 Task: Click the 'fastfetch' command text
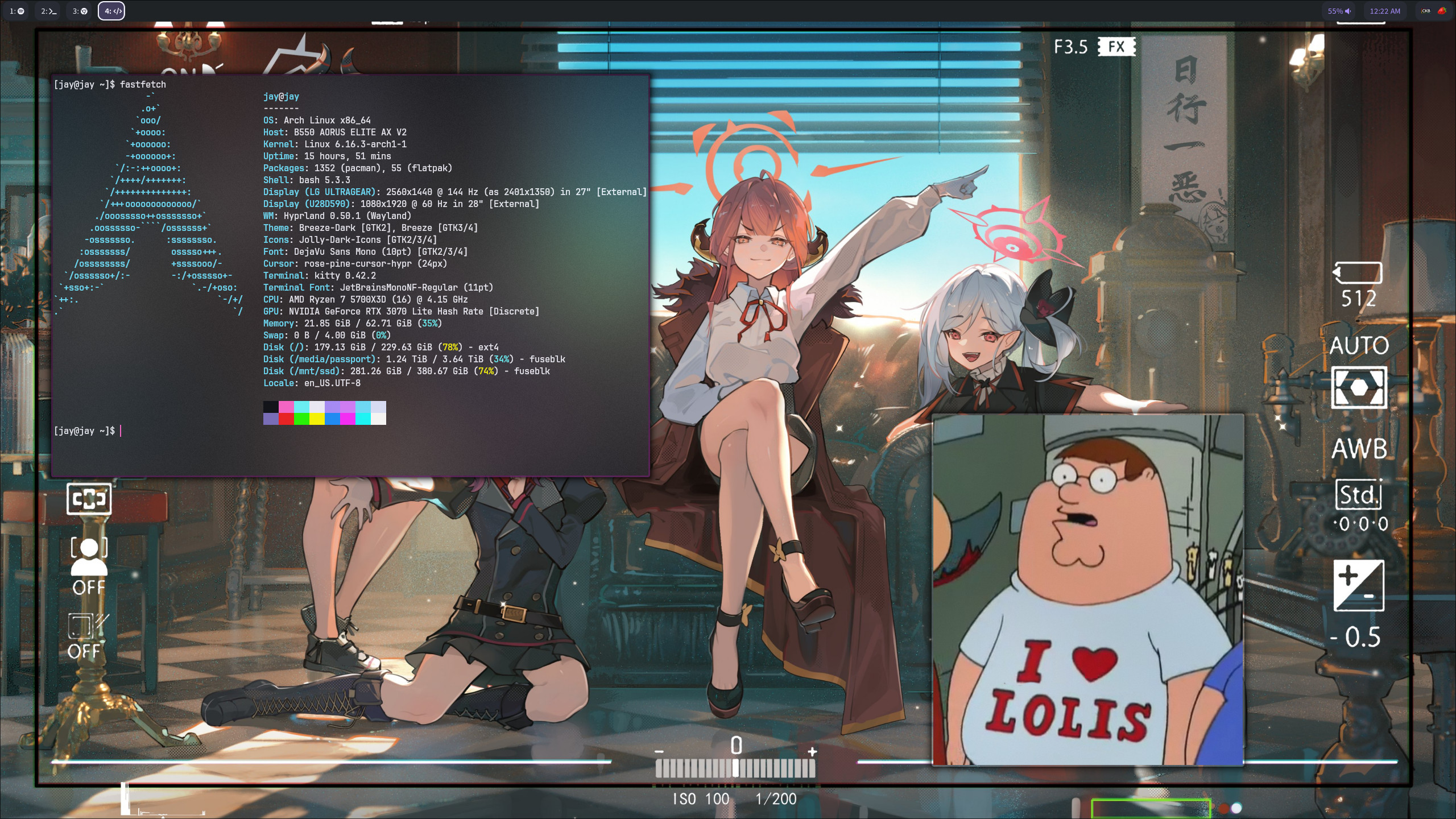tap(143, 84)
